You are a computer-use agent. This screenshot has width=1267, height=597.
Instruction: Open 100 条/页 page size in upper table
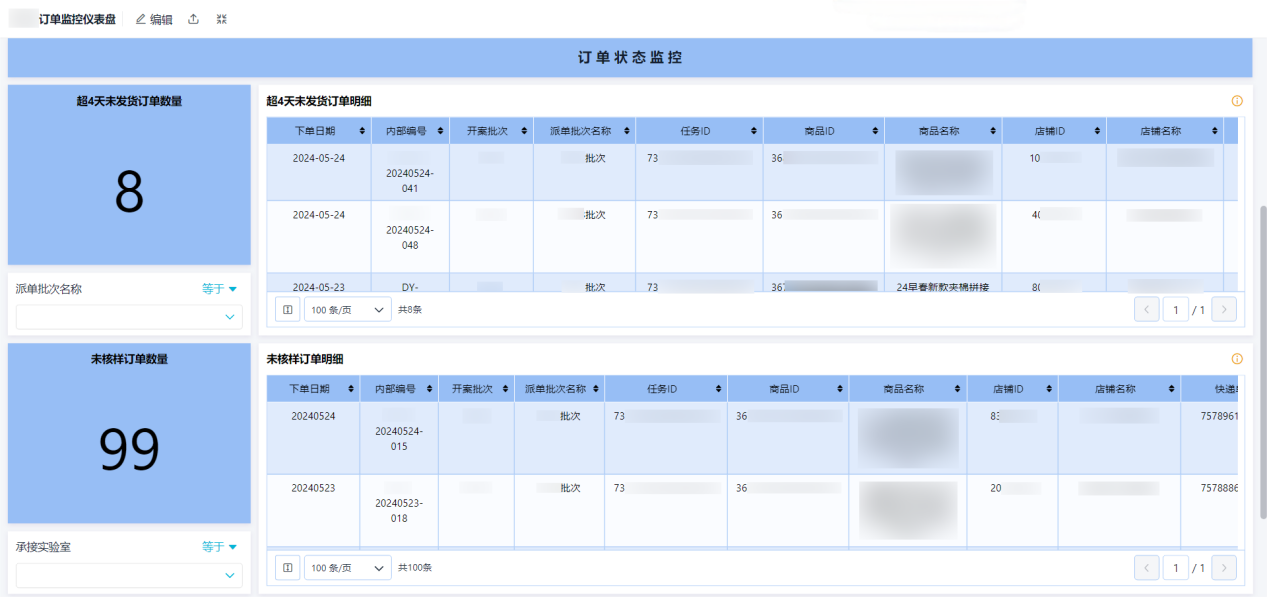pos(347,310)
